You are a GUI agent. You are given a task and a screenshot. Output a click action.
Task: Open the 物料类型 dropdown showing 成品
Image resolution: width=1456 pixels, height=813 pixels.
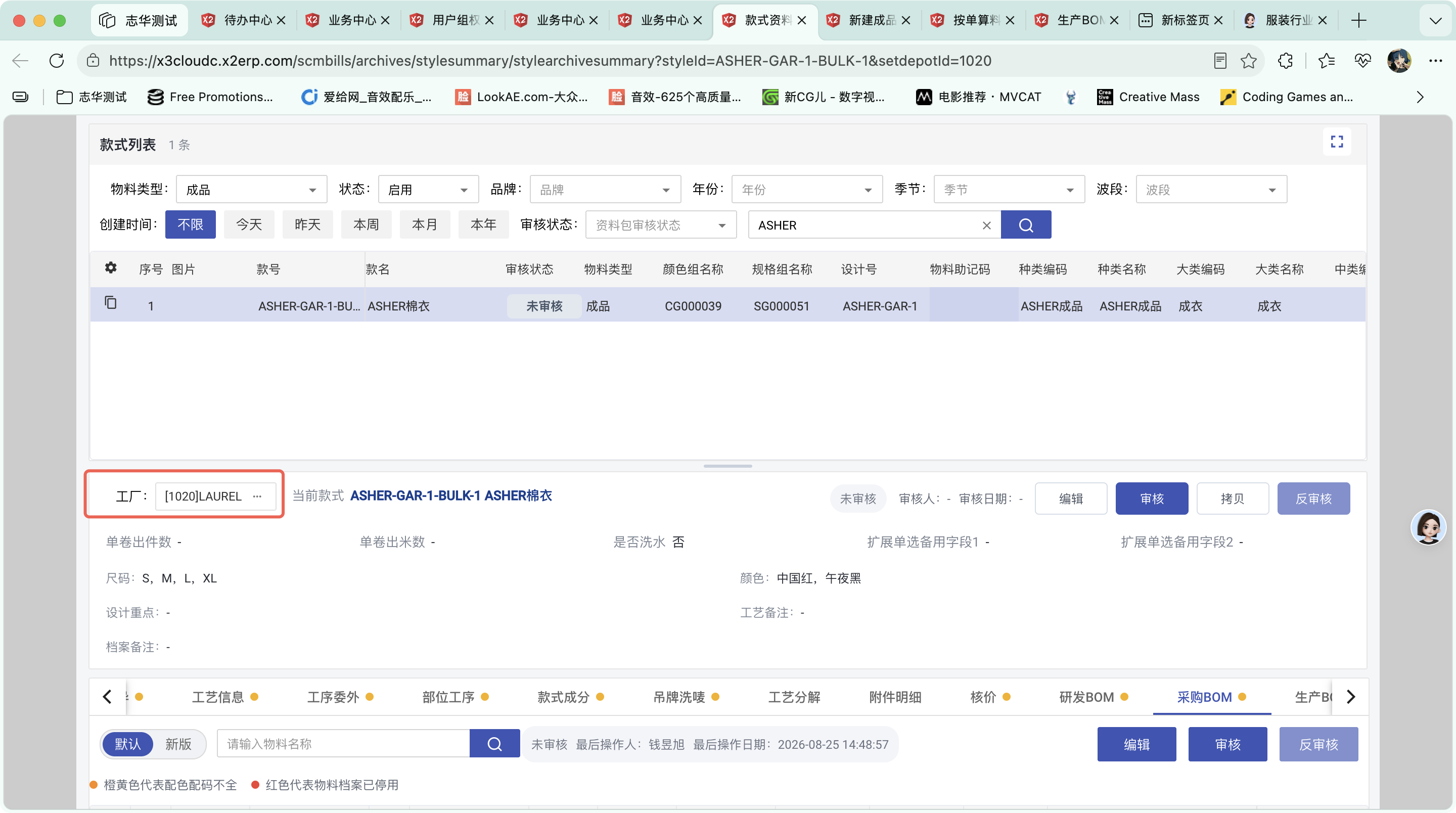[252, 190]
